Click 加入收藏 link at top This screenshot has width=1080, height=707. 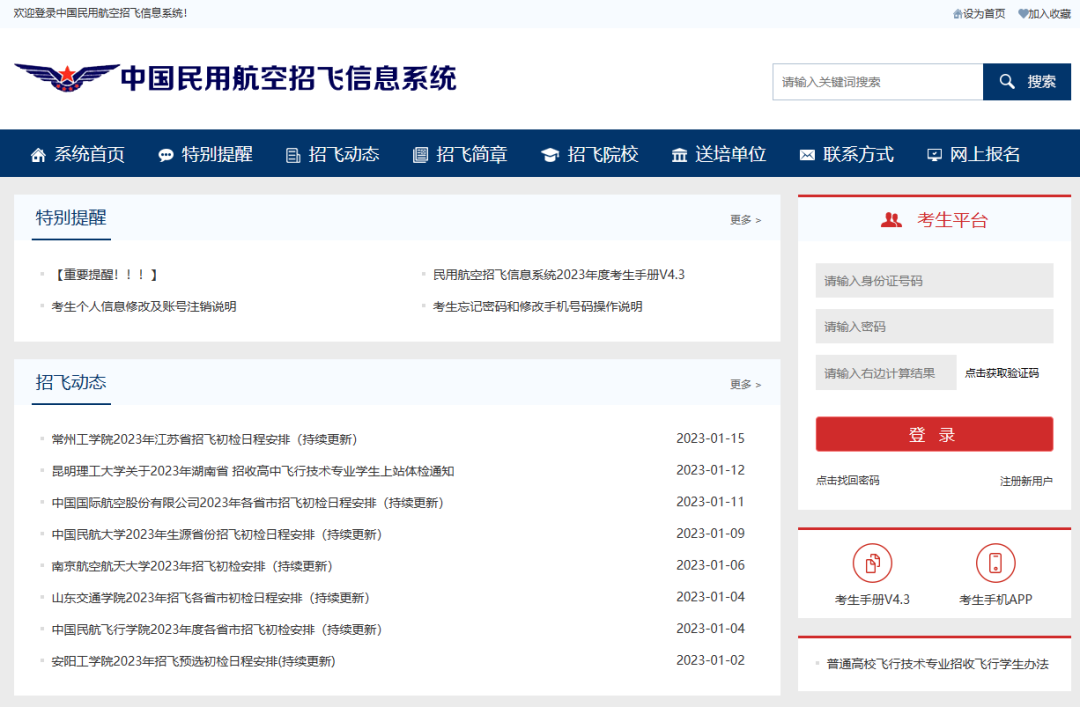[x=1049, y=14]
